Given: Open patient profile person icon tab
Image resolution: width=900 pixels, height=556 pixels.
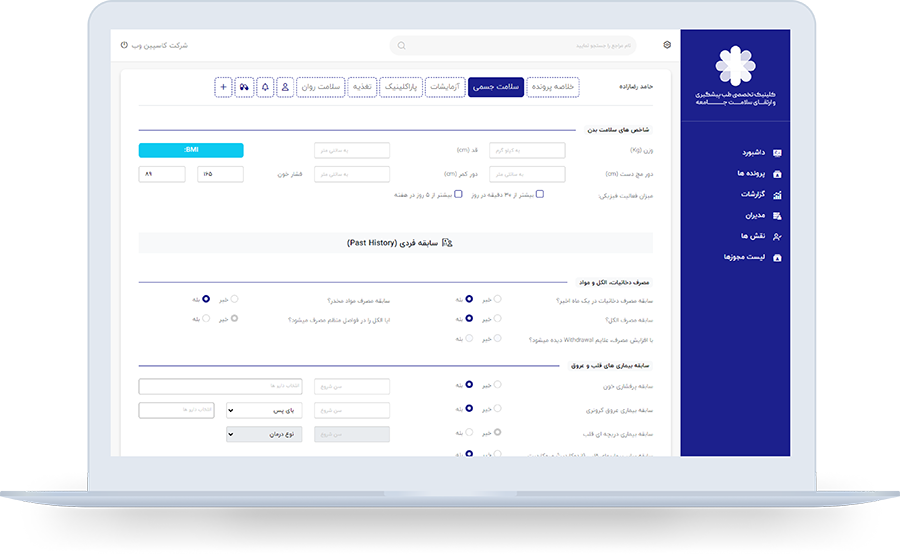Looking at the screenshot, I should (285, 87).
